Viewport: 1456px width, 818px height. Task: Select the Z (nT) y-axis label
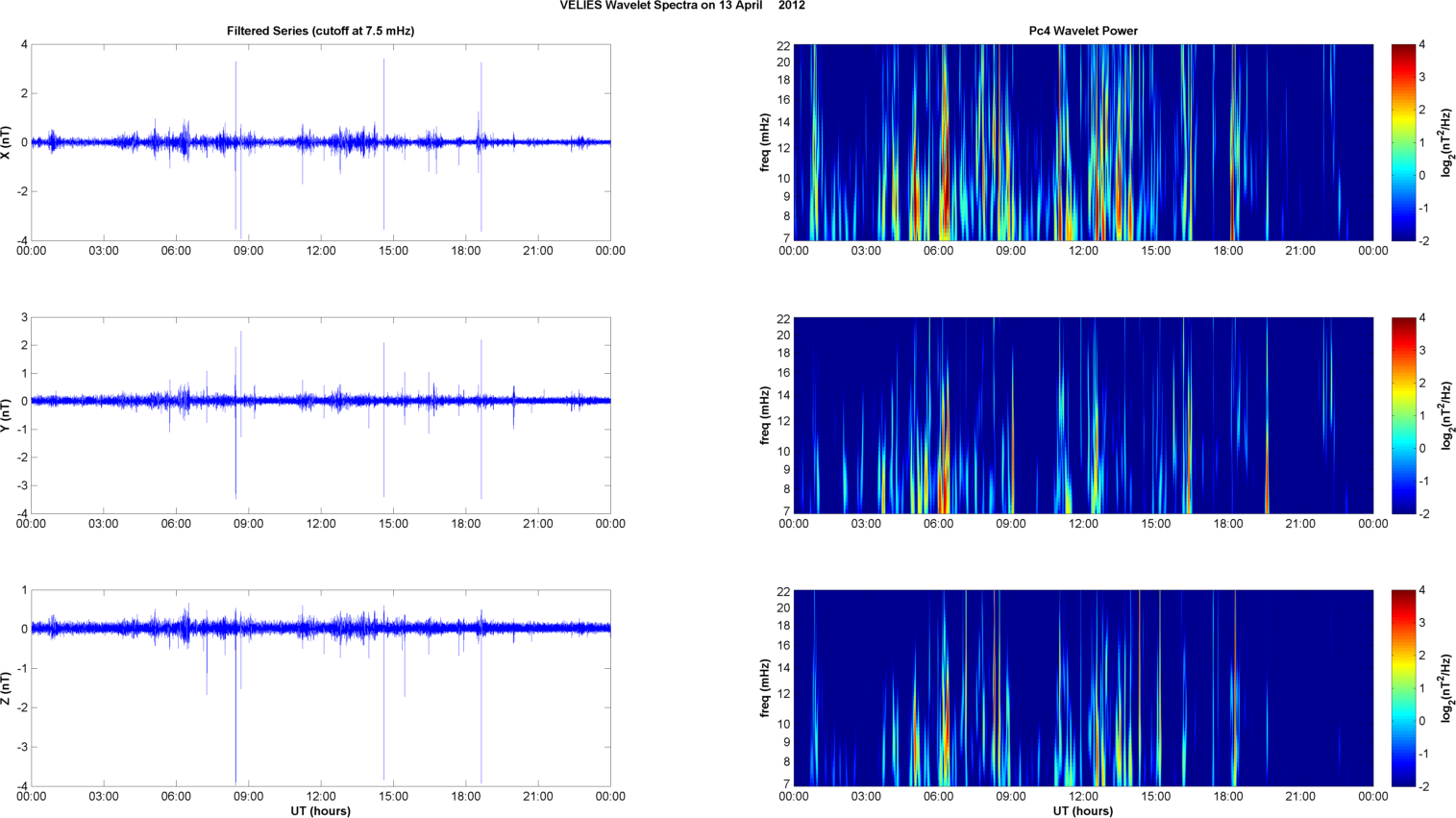tap(7, 688)
